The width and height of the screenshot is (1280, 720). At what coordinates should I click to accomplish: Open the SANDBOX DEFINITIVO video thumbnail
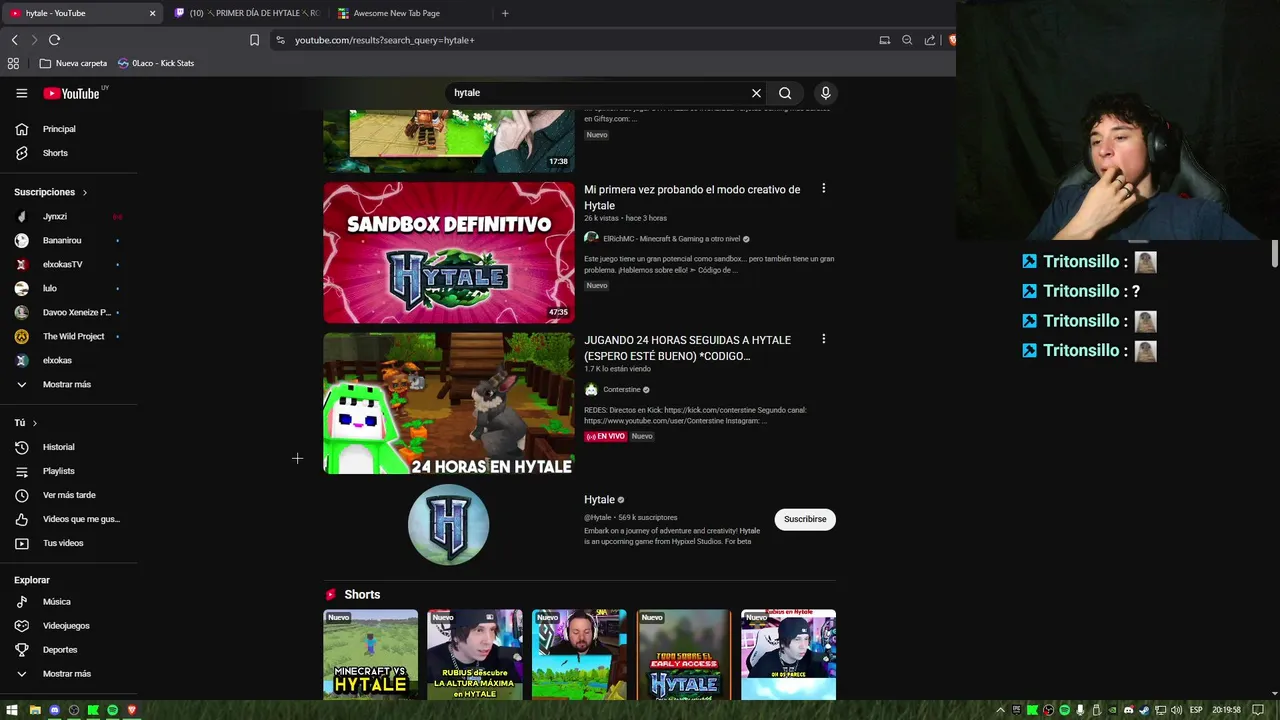[449, 252]
